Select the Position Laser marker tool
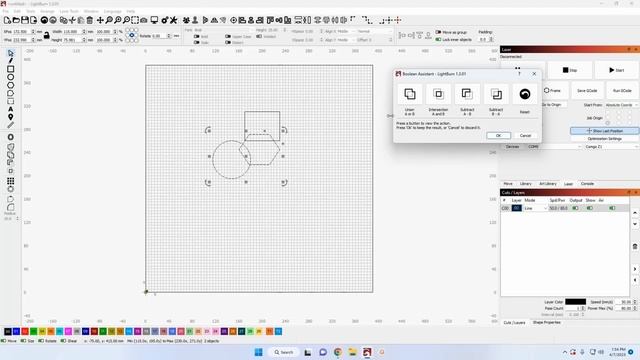640x360 pixels. [x=11, y=117]
